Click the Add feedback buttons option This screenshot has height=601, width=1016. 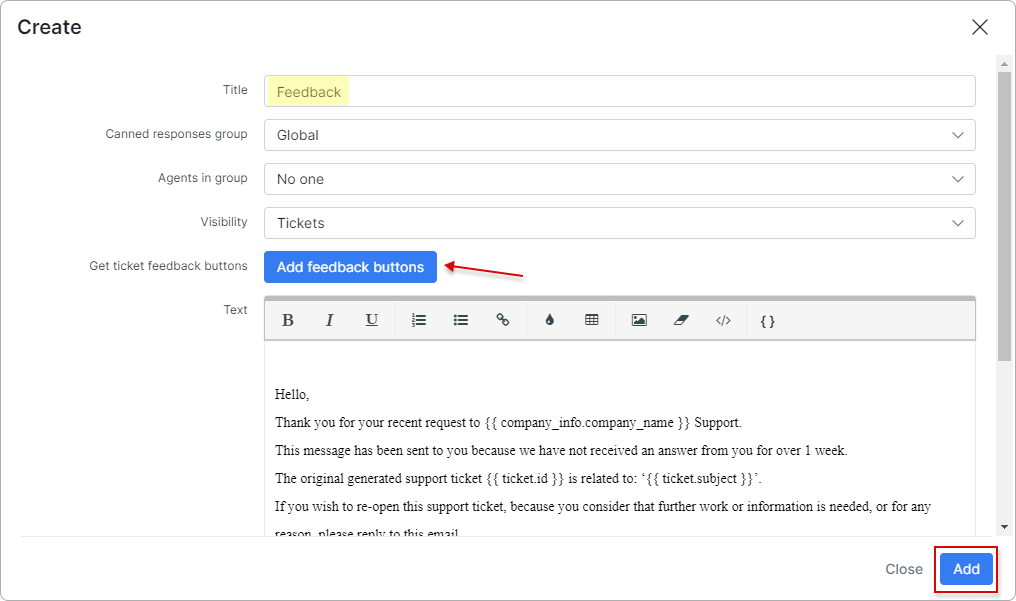[x=350, y=267]
